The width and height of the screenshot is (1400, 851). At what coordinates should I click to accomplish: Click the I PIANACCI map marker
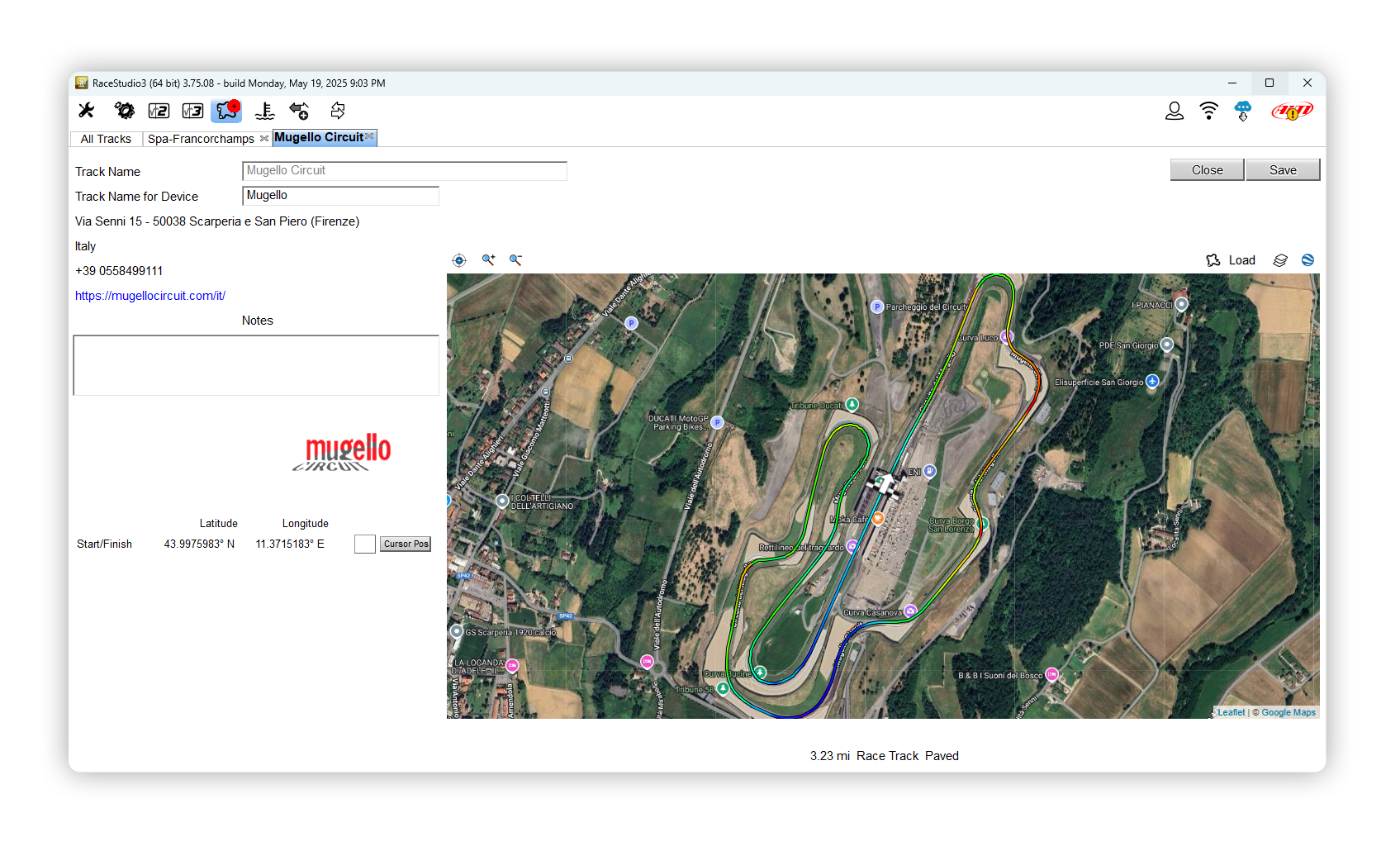(x=1182, y=304)
